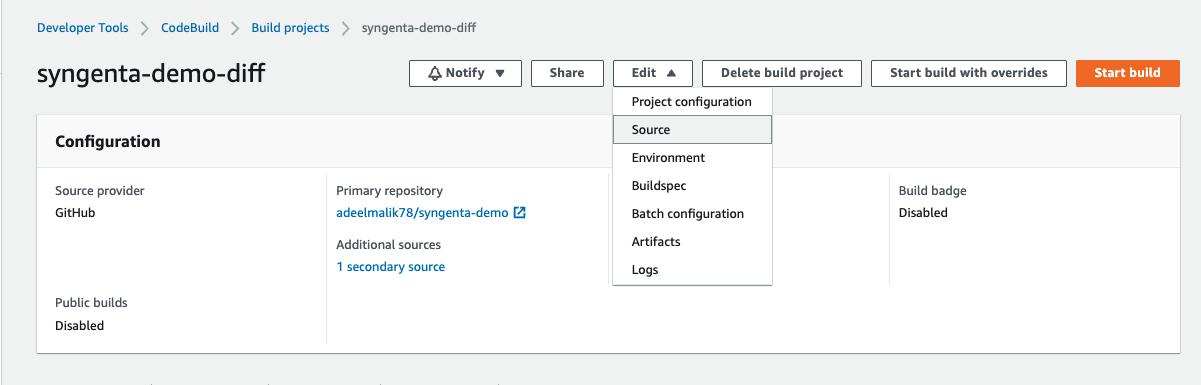Click the Source provider label
This screenshot has height=385, width=1201.
coord(100,191)
